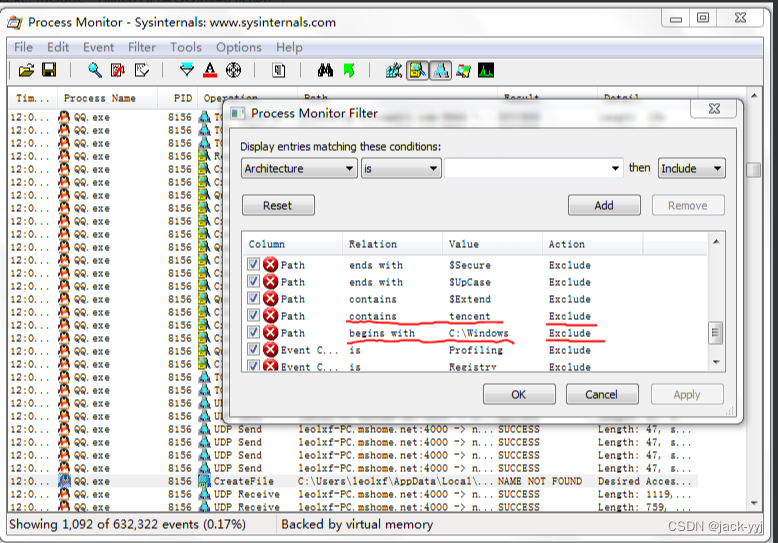
Task: Click red X icon on the tencent filter row
Action: [x=270, y=316]
